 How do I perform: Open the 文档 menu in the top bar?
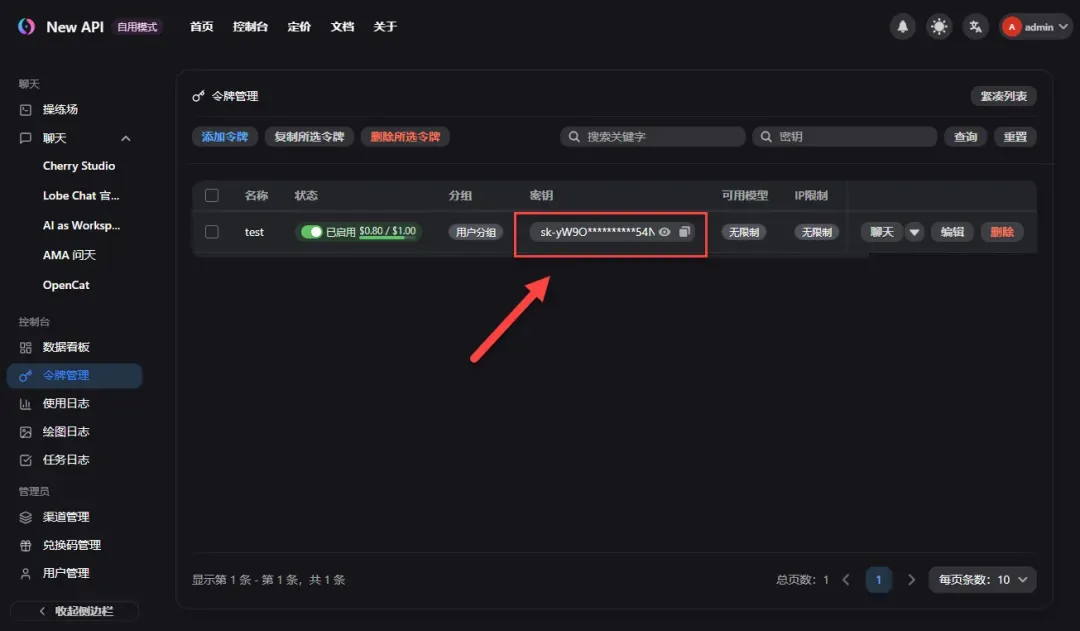click(342, 26)
